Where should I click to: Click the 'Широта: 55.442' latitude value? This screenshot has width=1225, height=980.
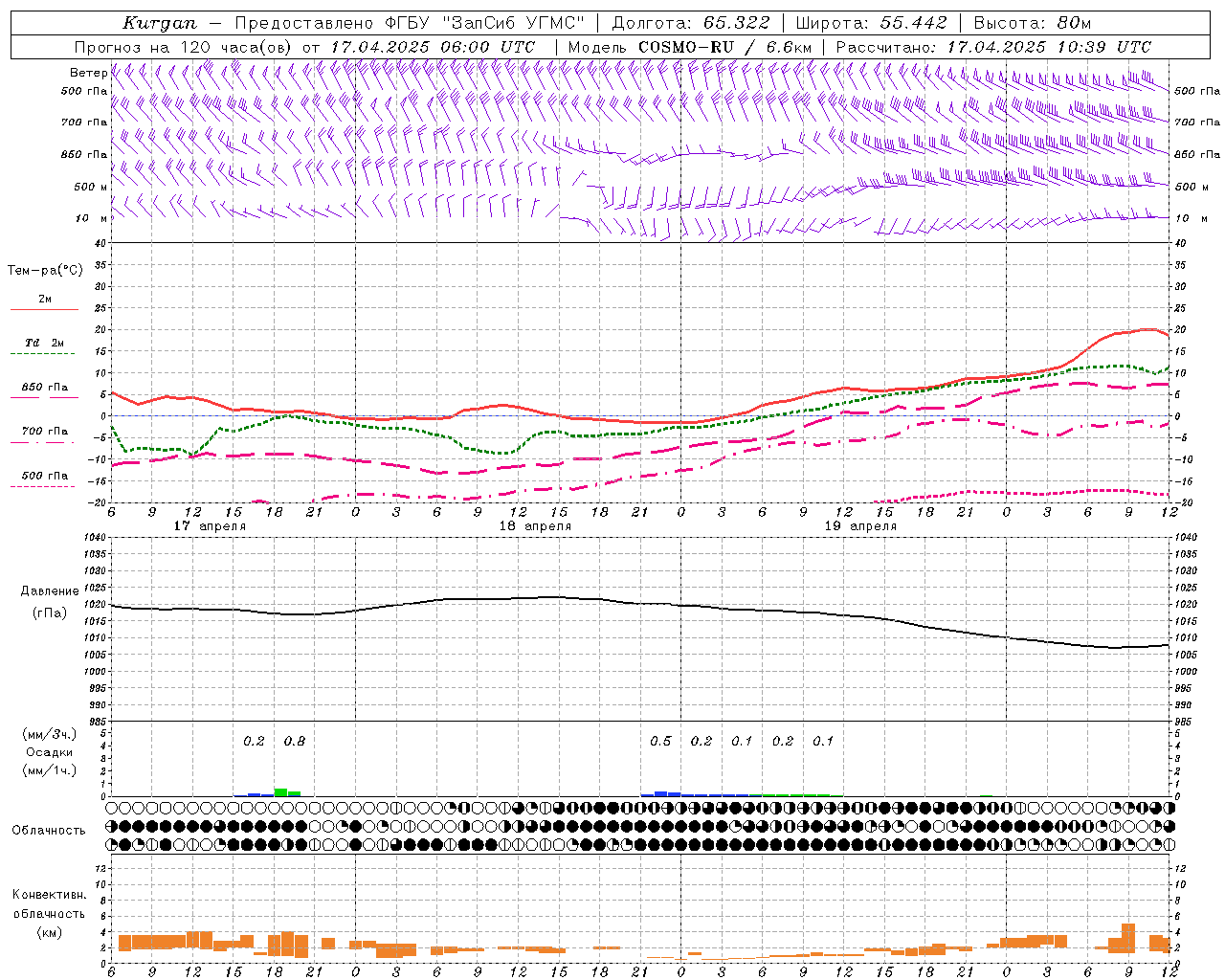pyautogui.click(x=872, y=23)
